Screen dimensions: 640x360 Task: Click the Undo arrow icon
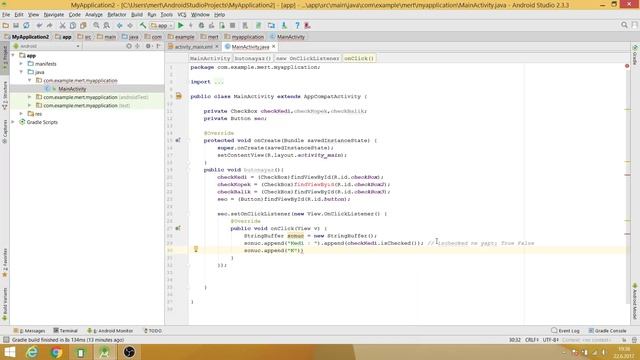(39, 25)
